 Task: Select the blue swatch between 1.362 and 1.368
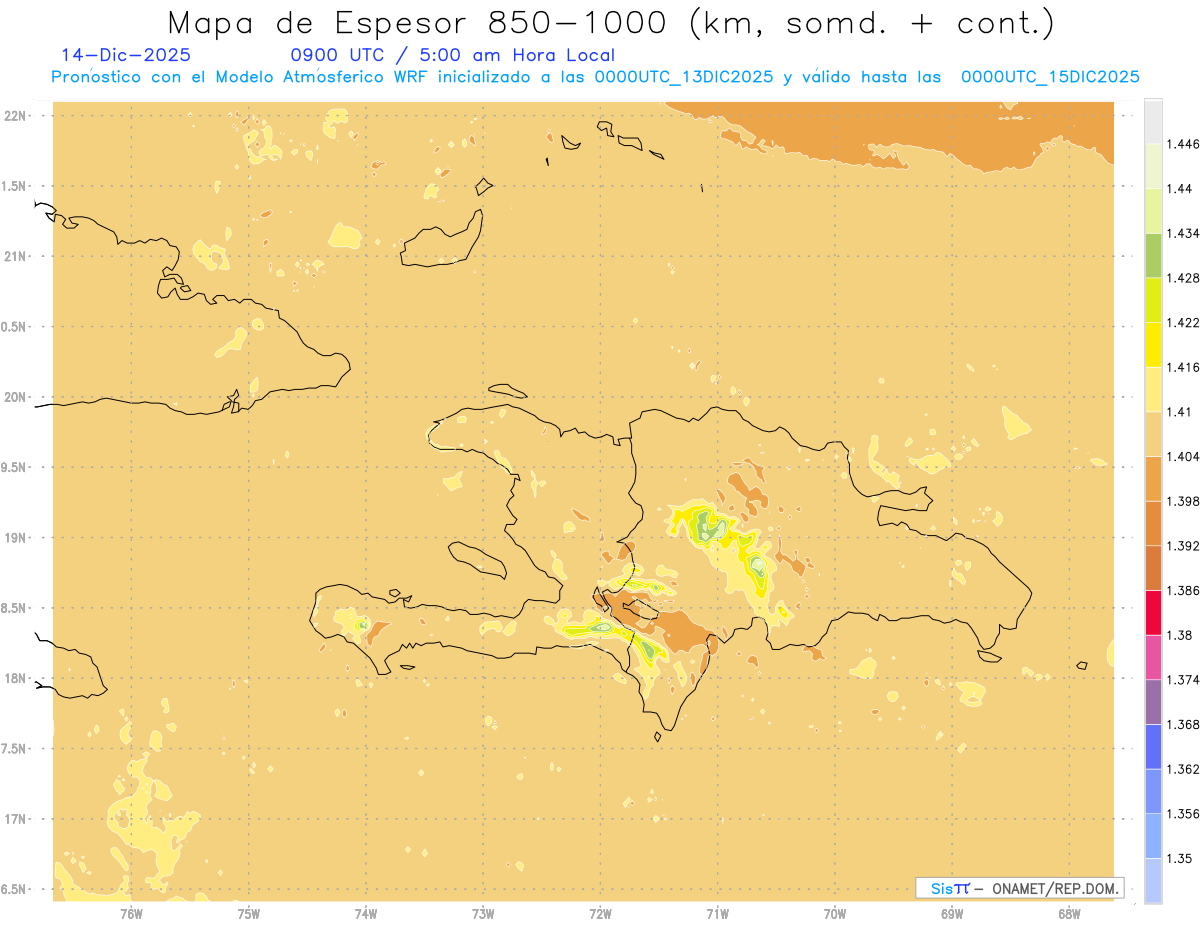pyautogui.click(x=1153, y=746)
